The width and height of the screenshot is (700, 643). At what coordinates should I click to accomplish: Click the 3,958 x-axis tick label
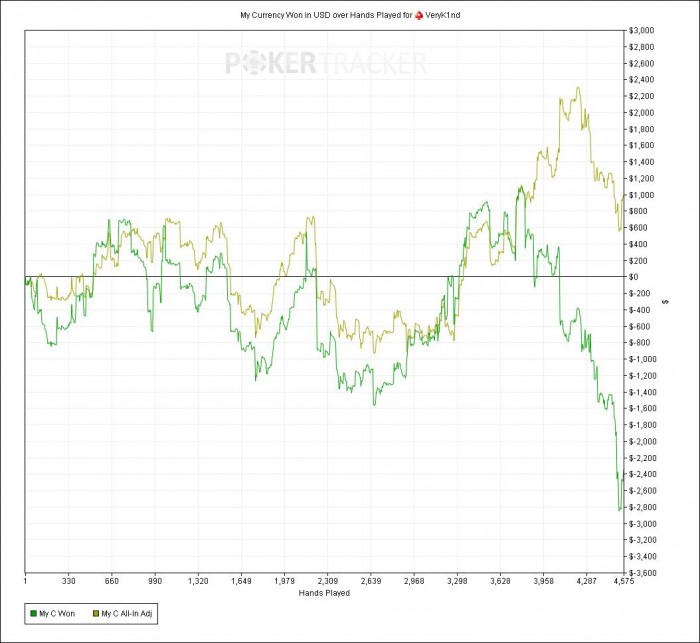click(x=543, y=581)
